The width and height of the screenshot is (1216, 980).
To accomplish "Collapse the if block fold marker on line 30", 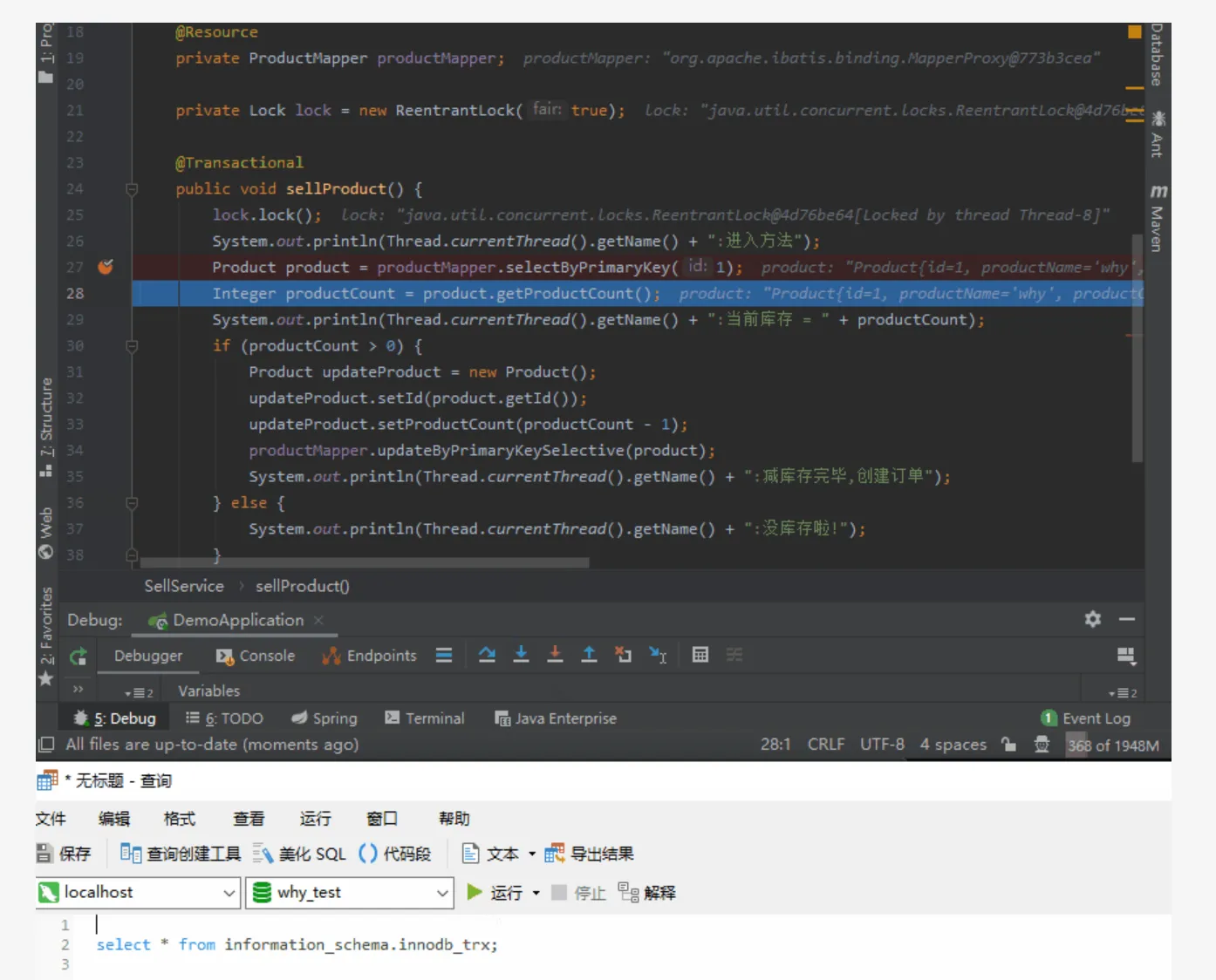I will point(132,346).
